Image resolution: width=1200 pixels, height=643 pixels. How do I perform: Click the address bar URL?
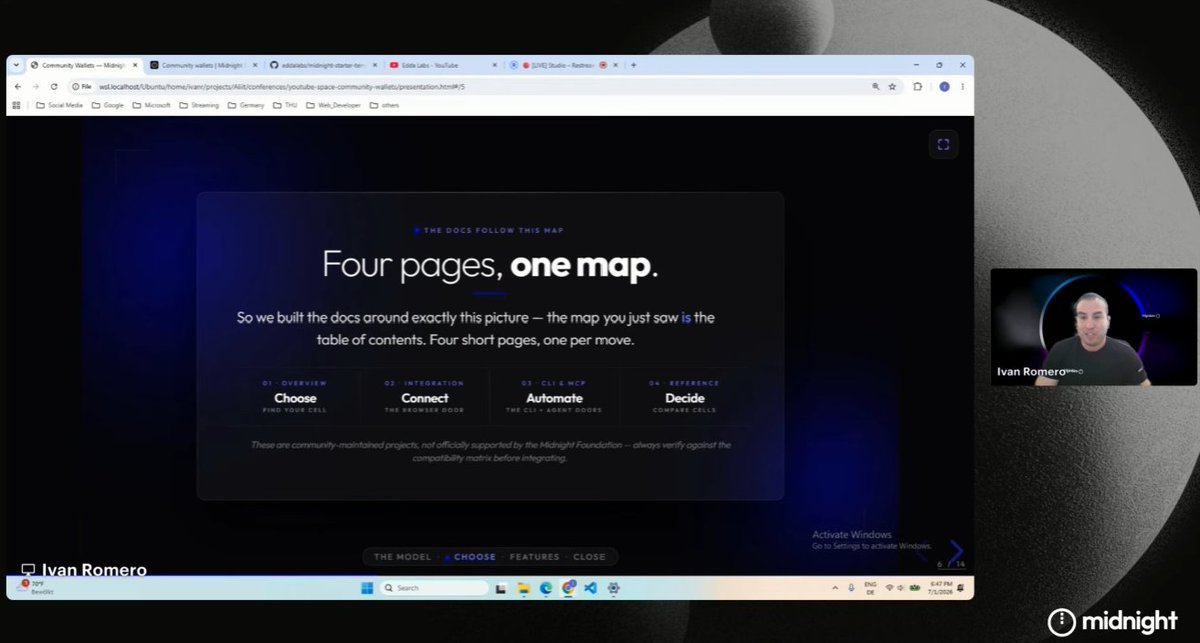282,87
